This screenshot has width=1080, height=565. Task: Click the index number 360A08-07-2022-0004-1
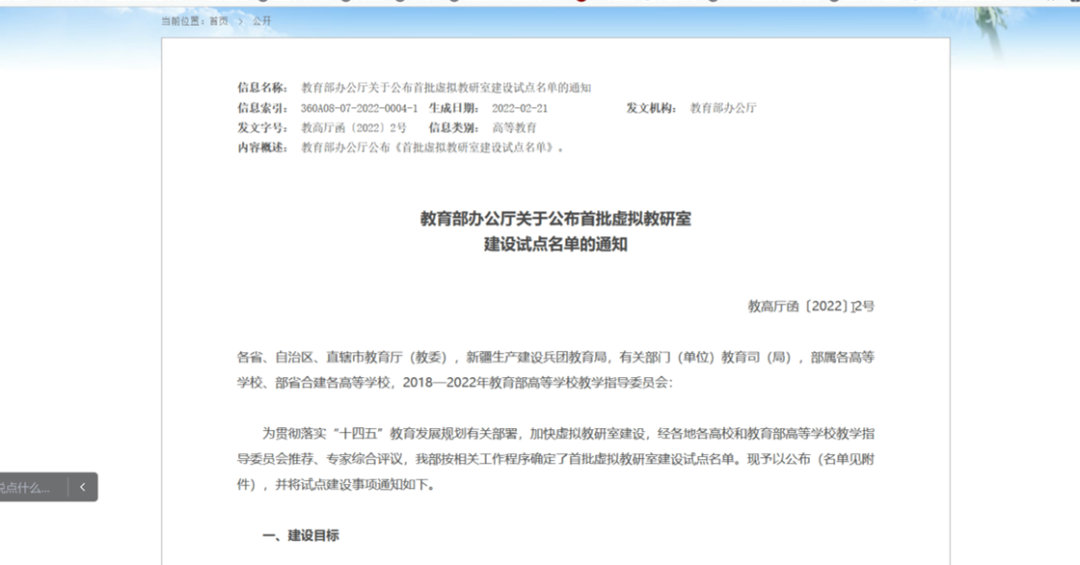click(358, 108)
